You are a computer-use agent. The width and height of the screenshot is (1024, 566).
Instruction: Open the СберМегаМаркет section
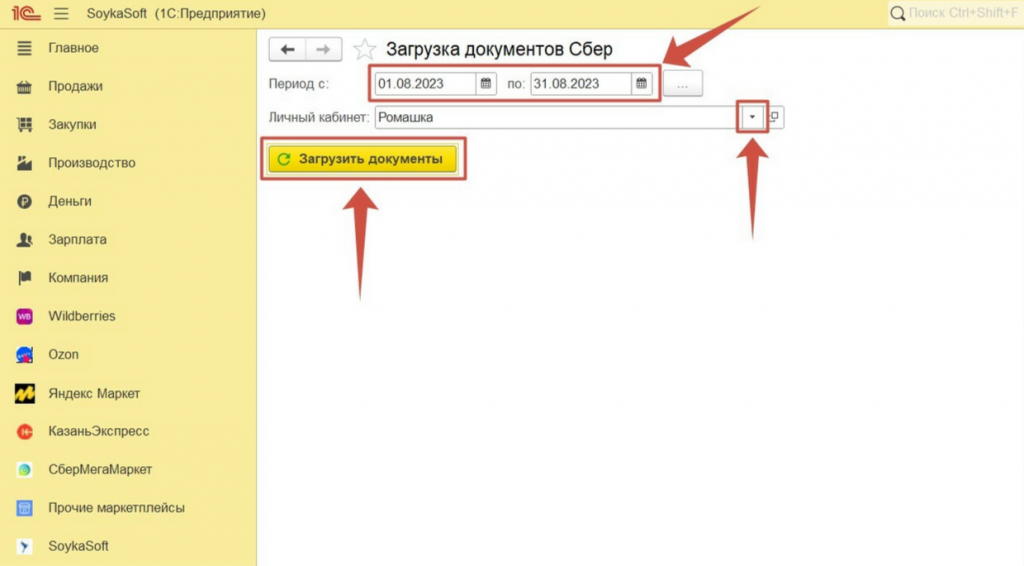[100, 469]
